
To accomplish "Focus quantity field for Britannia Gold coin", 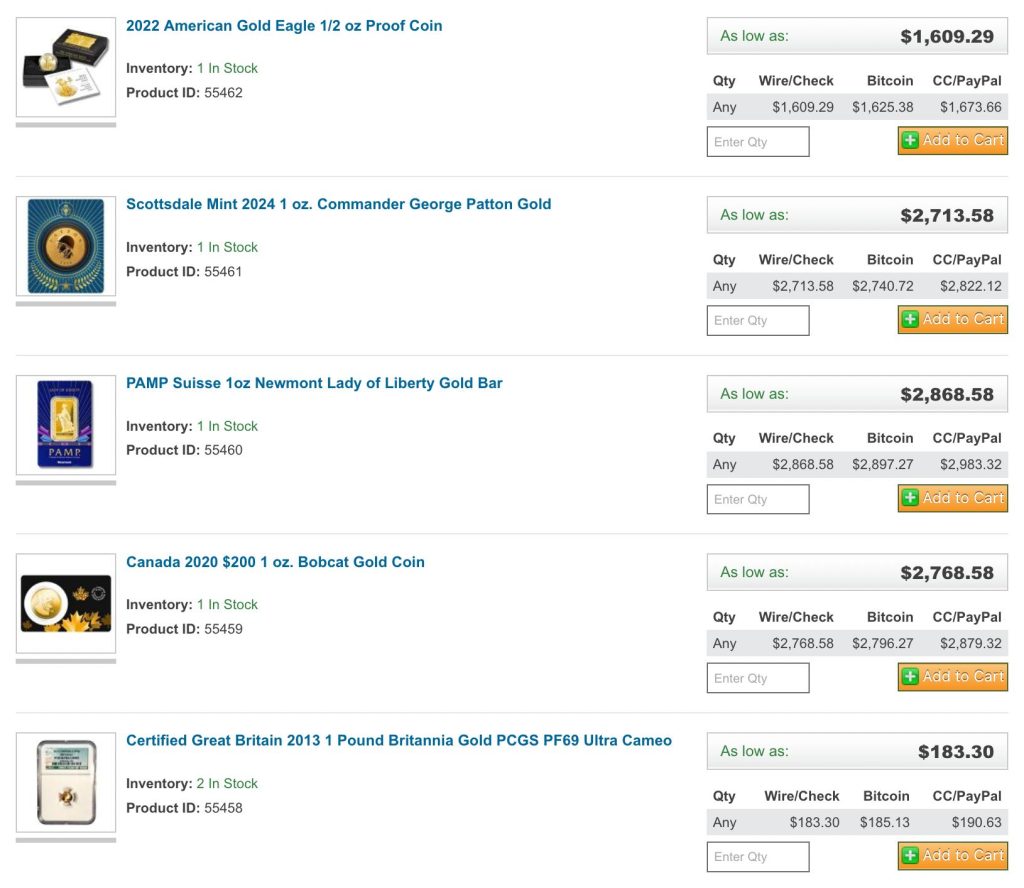I will [757, 857].
